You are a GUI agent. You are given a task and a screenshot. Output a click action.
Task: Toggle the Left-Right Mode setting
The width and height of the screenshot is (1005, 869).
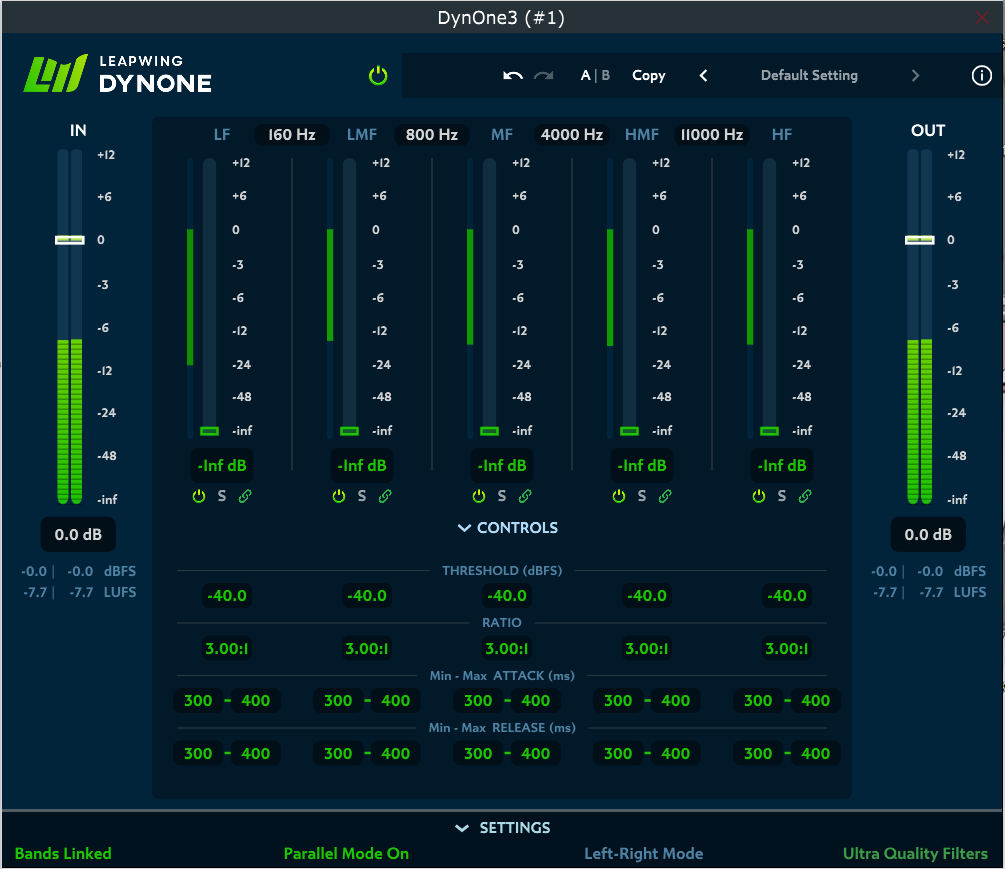(x=644, y=854)
